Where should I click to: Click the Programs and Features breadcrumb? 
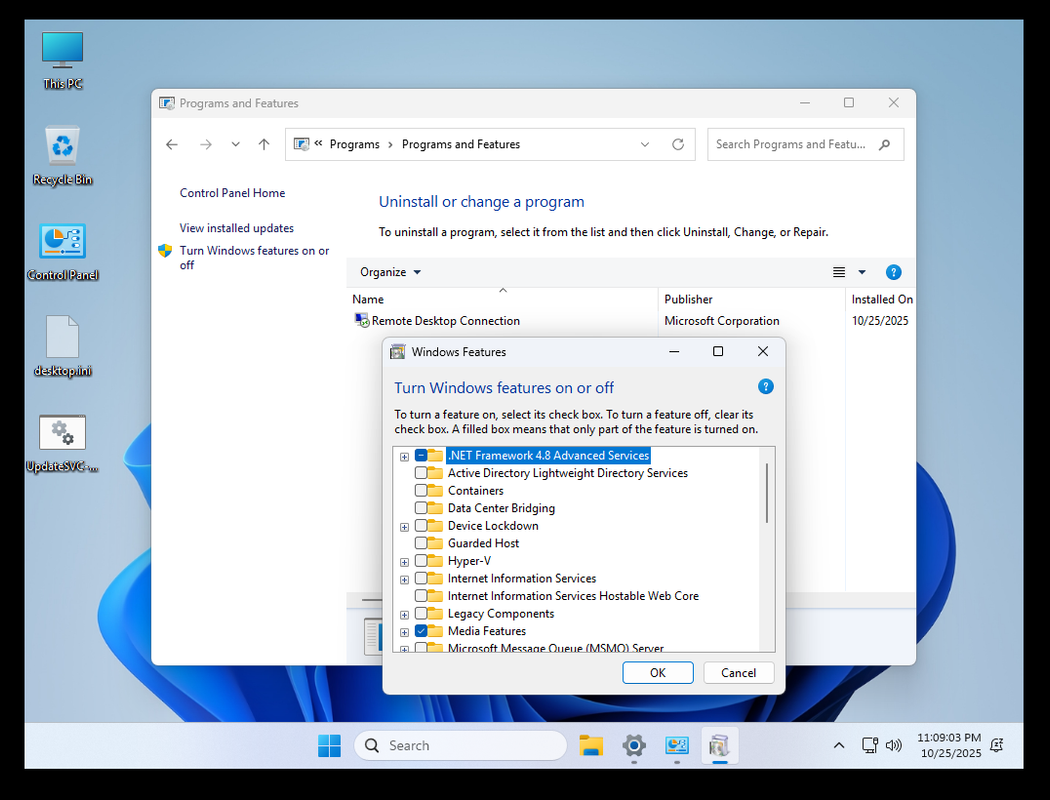pos(461,144)
